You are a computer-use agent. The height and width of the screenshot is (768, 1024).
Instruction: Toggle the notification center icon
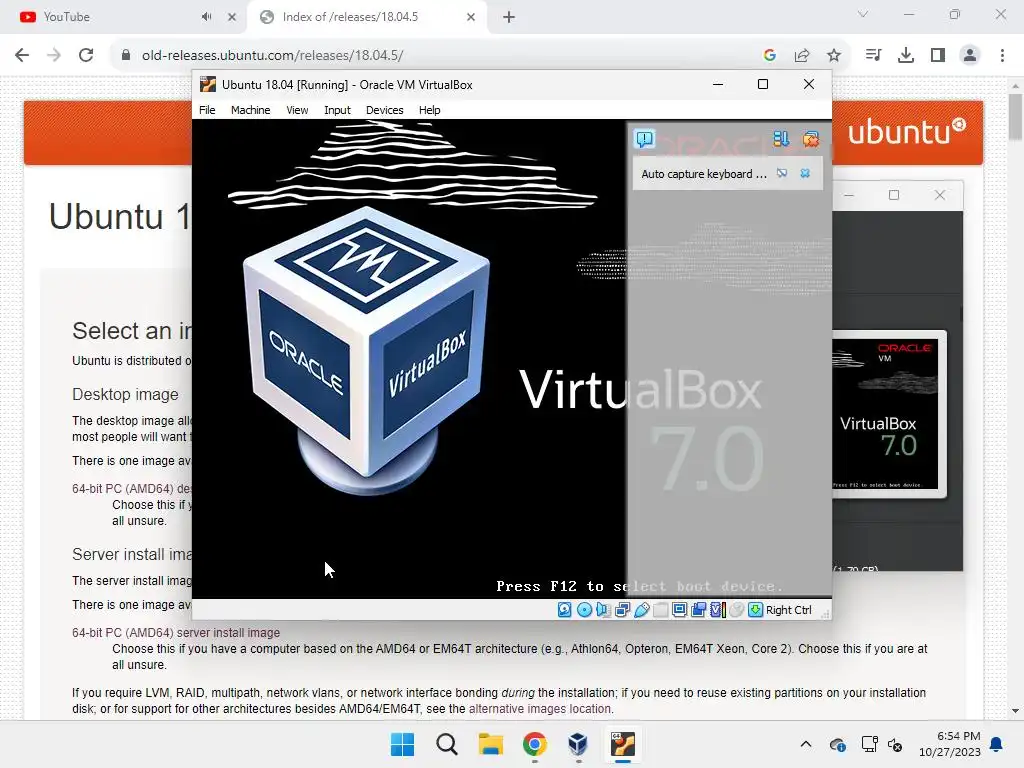644,138
